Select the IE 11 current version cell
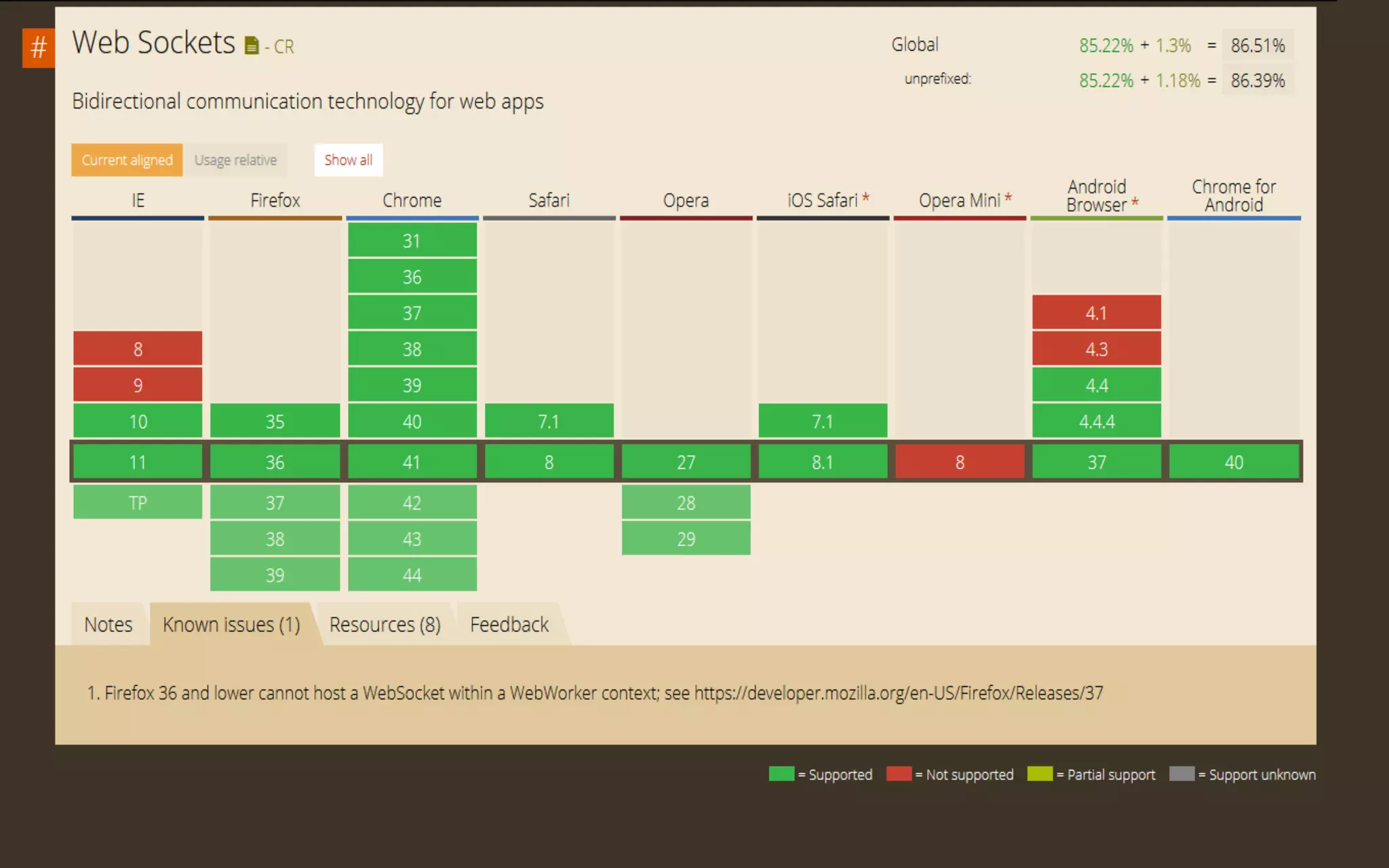Image resolution: width=1389 pixels, height=868 pixels. pos(138,462)
